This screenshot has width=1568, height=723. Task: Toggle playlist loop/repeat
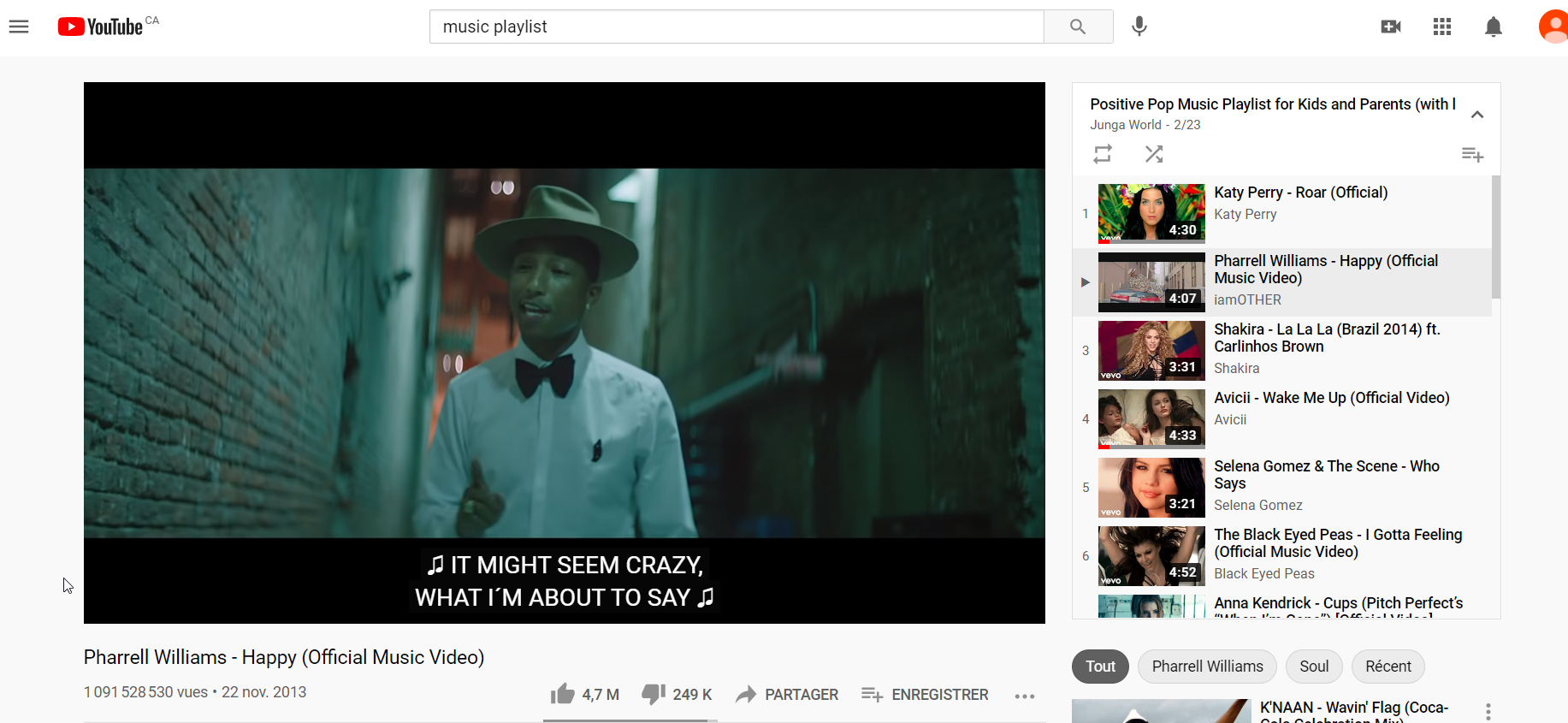tap(1103, 154)
